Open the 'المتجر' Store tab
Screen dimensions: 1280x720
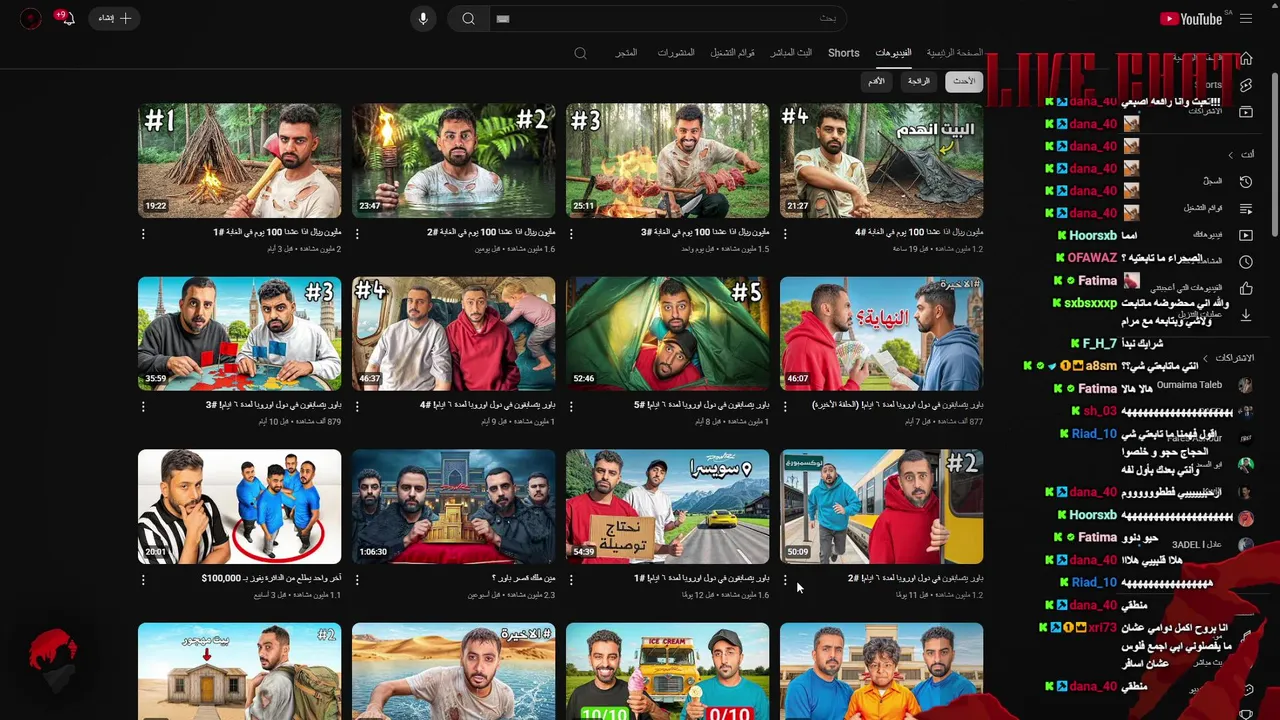[x=626, y=53]
